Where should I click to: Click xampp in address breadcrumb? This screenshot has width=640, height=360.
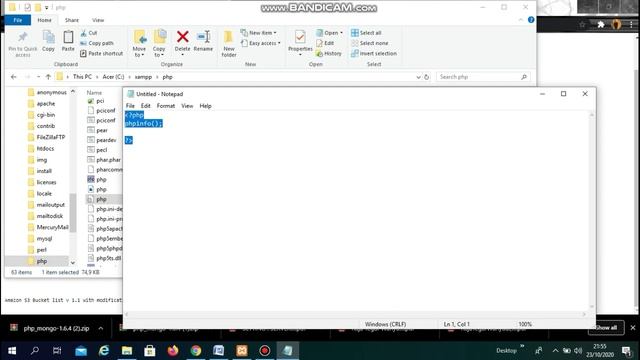[143, 77]
